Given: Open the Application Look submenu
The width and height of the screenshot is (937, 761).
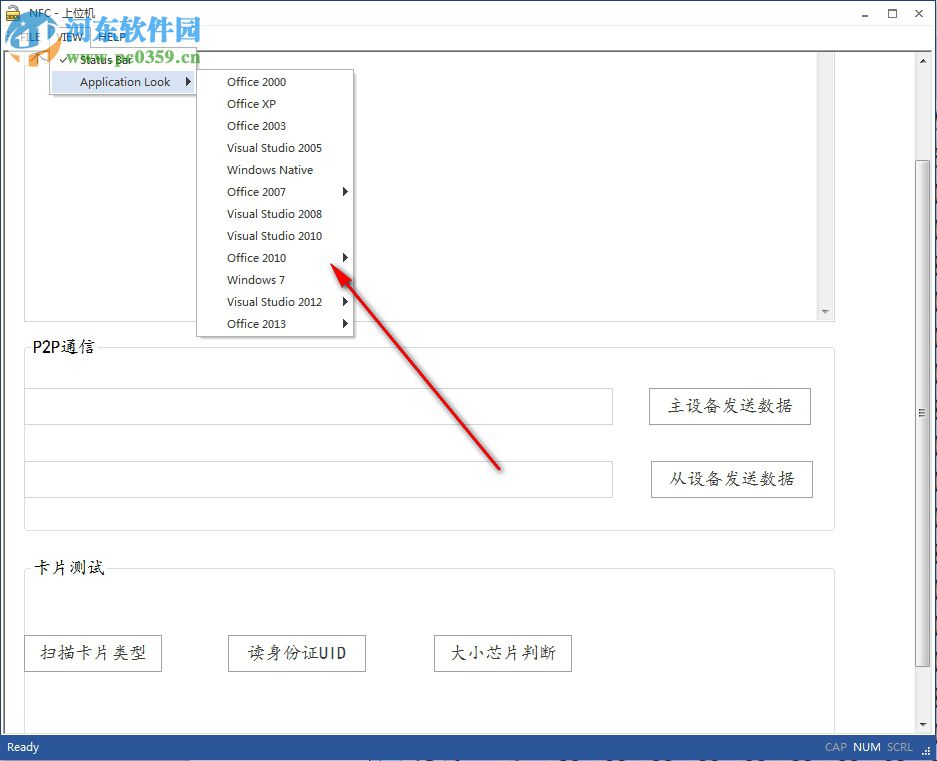Looking at the screenshot, I should tap(124, 82).
